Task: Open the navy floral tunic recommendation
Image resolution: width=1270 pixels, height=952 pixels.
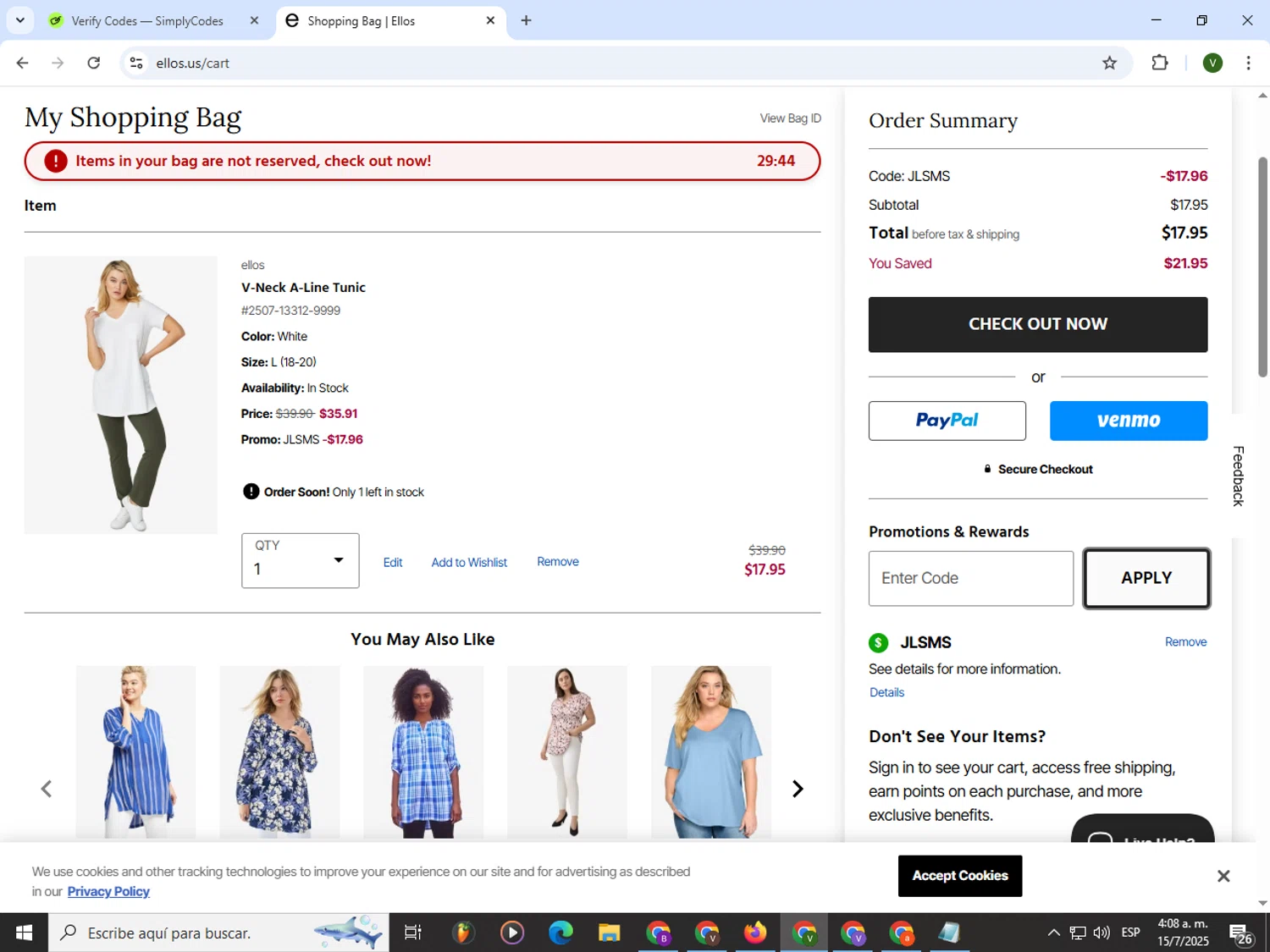Action: click(x=279, y=751)
